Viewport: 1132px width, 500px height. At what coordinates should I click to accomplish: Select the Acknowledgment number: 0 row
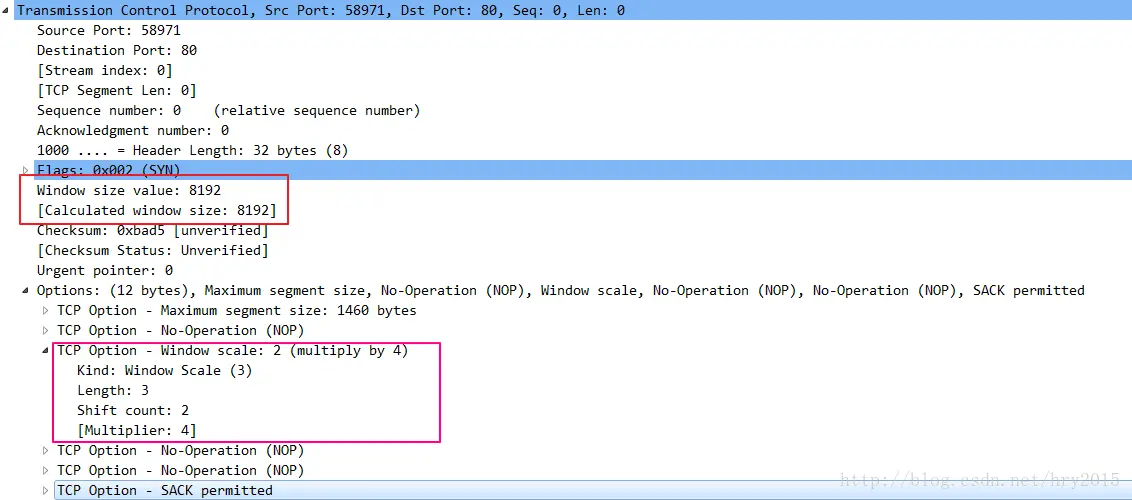(133, 131)
